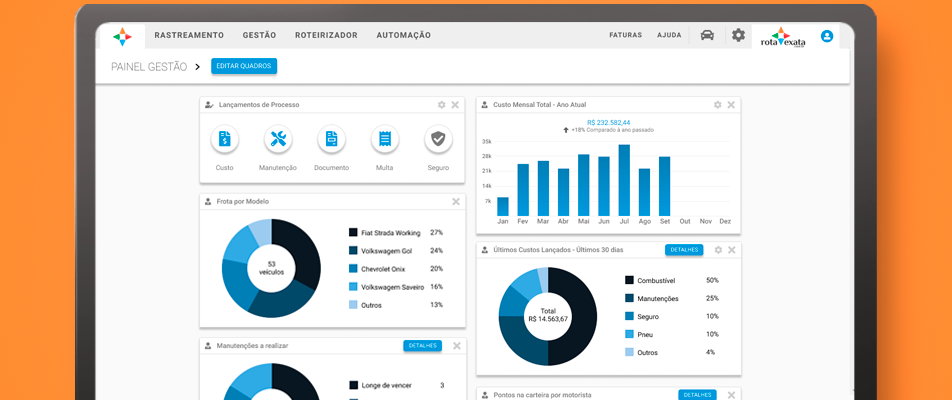Open the RASTREAMENTO menu
952x400 pixels.
click(x=189, y=35)
